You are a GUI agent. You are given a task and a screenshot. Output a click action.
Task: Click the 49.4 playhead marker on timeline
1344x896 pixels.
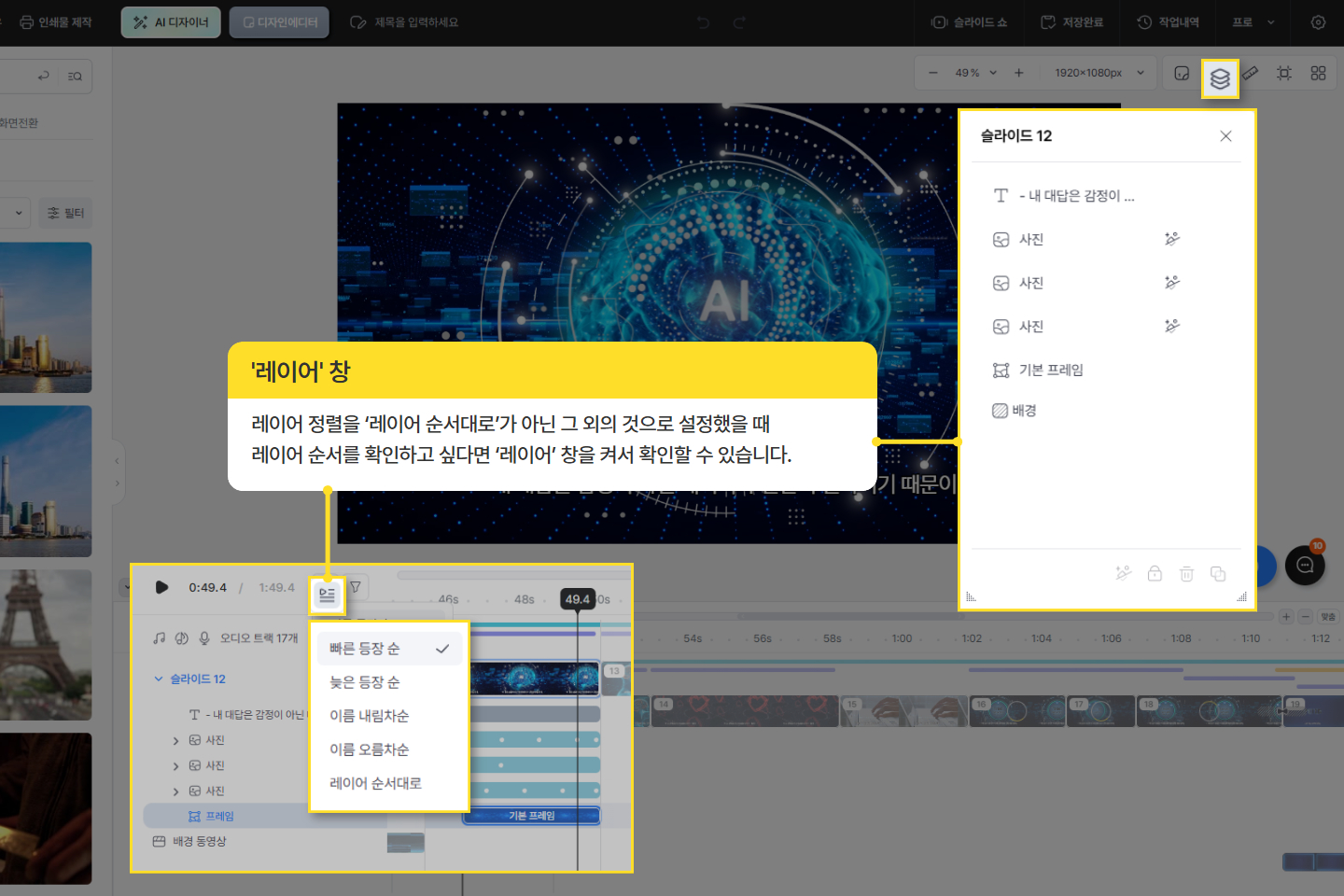click(x=578, y=599)
